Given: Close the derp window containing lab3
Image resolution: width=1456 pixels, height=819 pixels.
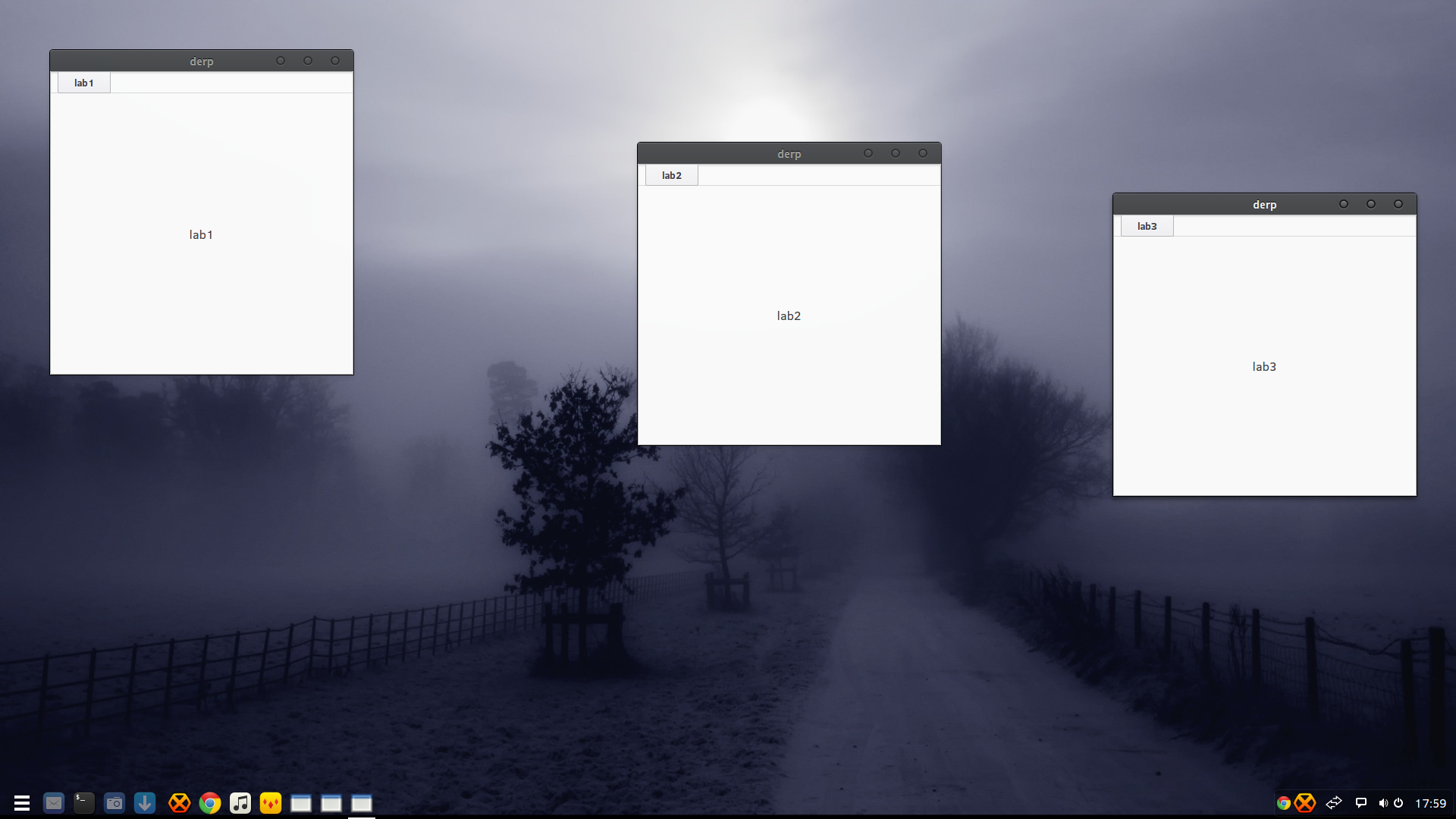Looking at the screenshot, I should tap(1398, 204).
